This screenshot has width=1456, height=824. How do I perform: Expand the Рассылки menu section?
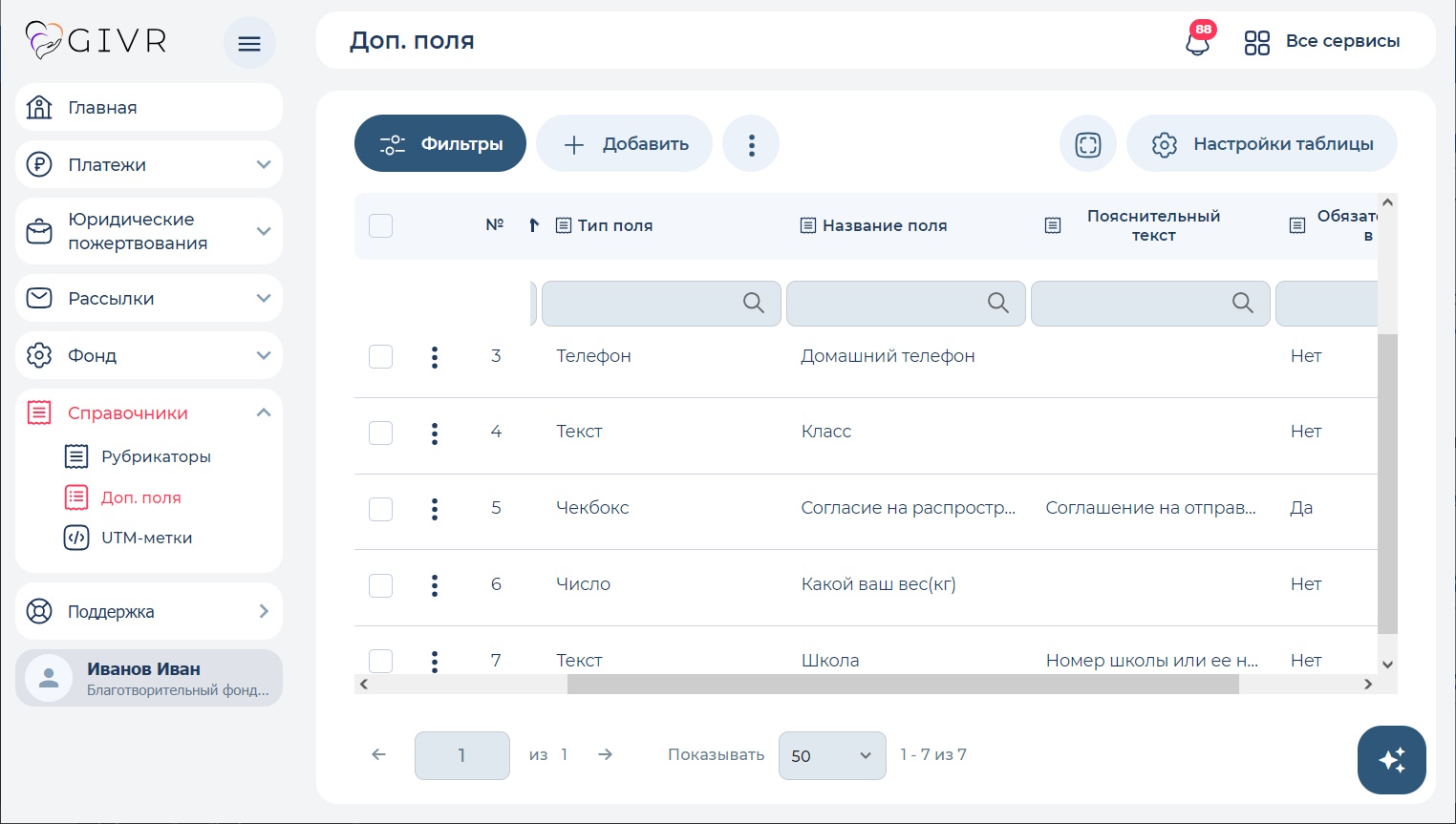(x=149, y=298)
